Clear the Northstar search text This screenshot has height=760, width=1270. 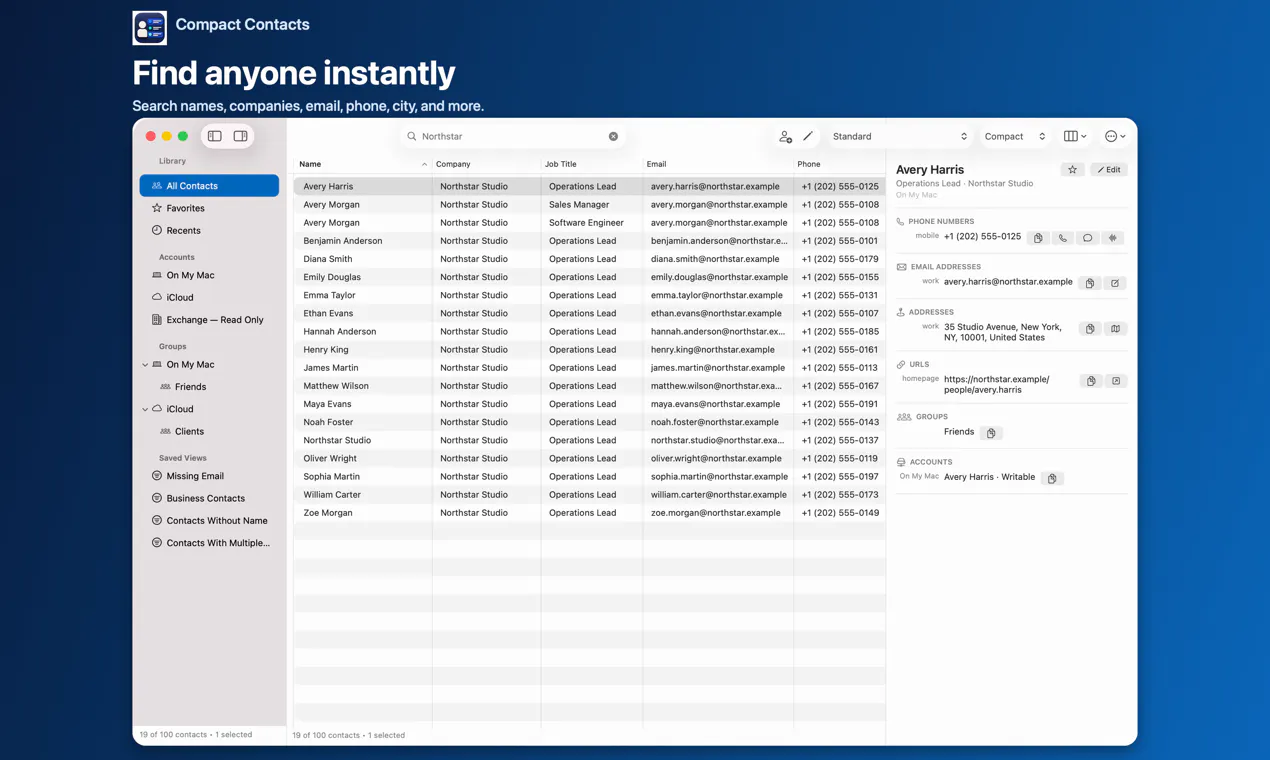point(613,136)
